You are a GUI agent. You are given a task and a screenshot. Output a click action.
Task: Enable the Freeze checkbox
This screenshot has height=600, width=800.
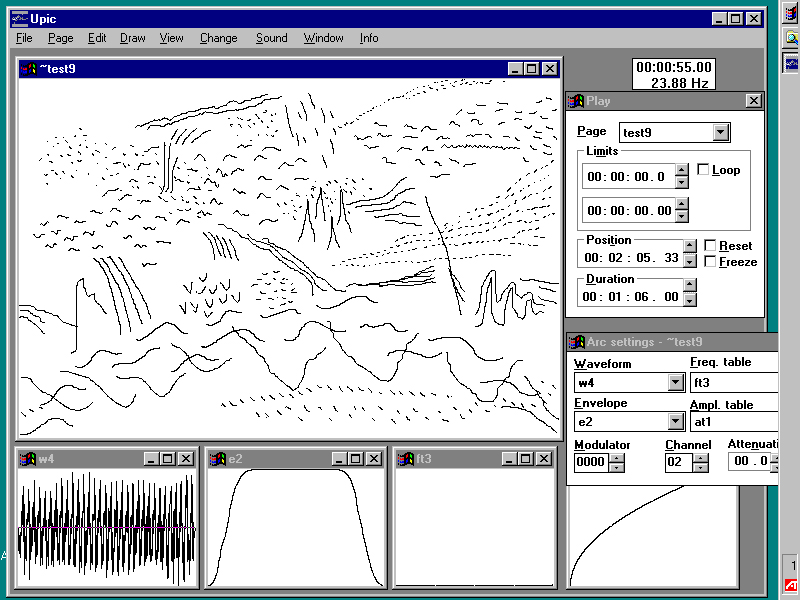click(x=710, y=261)
